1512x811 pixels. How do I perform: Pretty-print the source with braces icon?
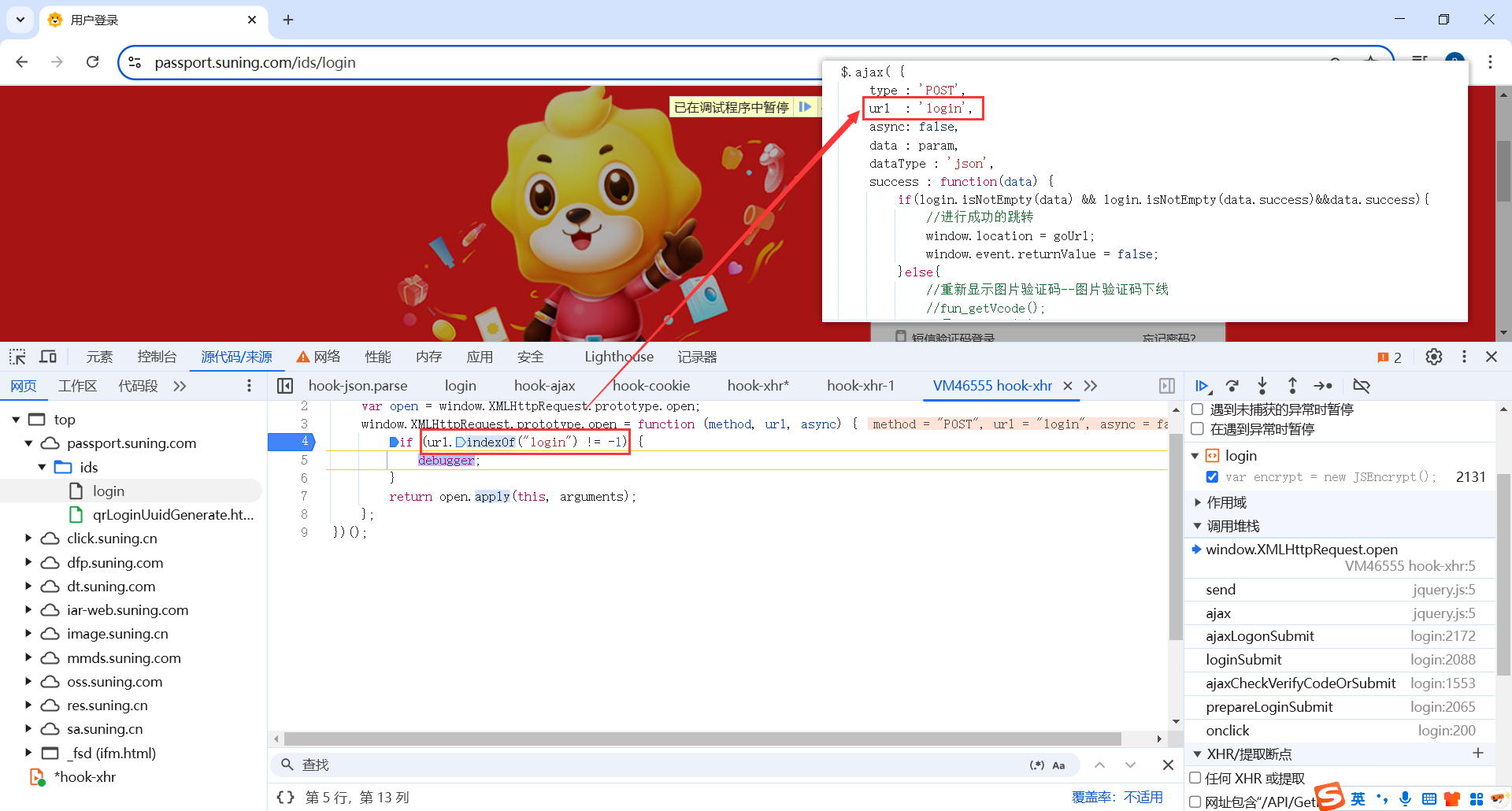point(285,798)
